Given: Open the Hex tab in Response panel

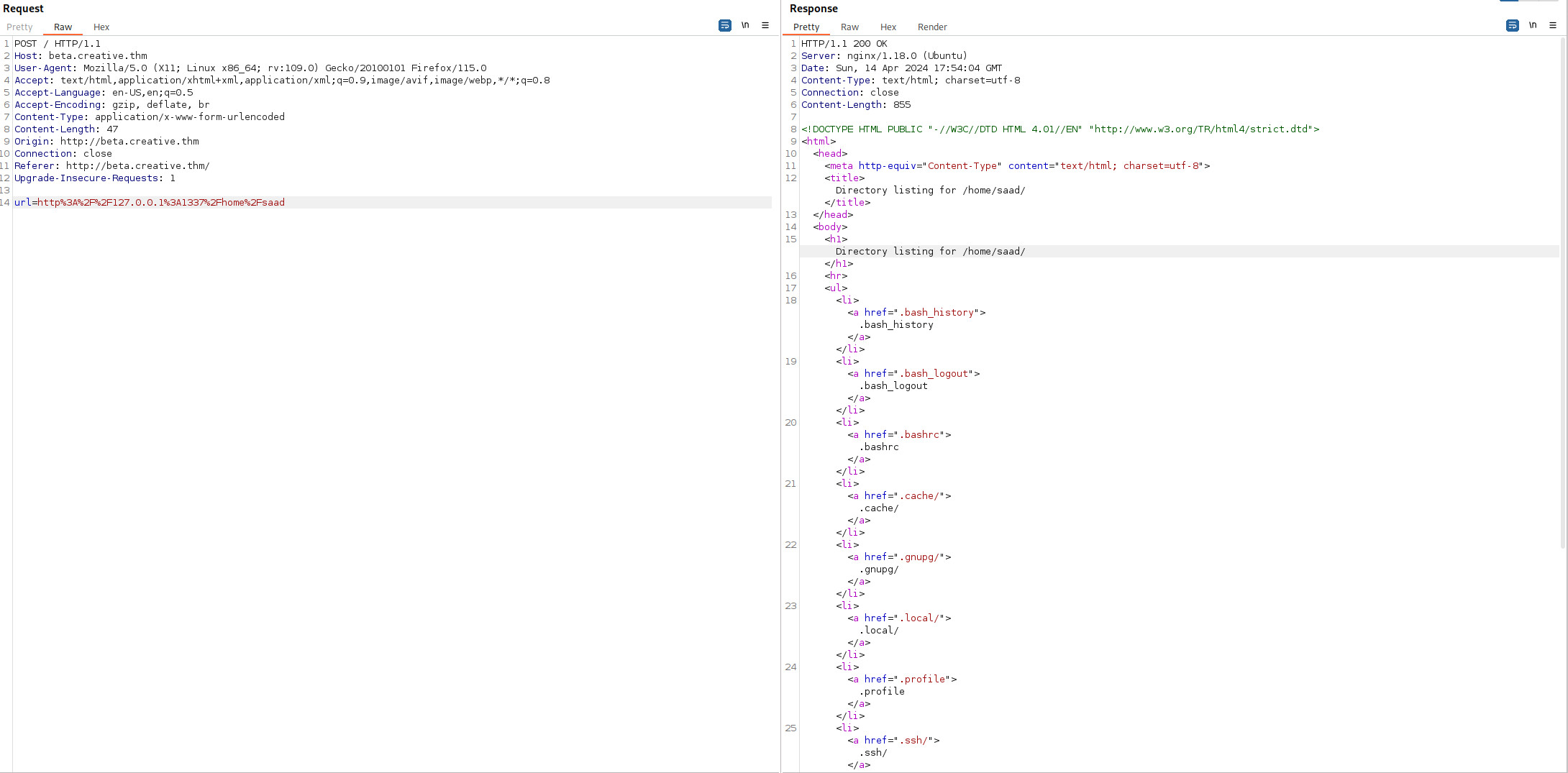Looking at the screenshot, I should (888, 27).
